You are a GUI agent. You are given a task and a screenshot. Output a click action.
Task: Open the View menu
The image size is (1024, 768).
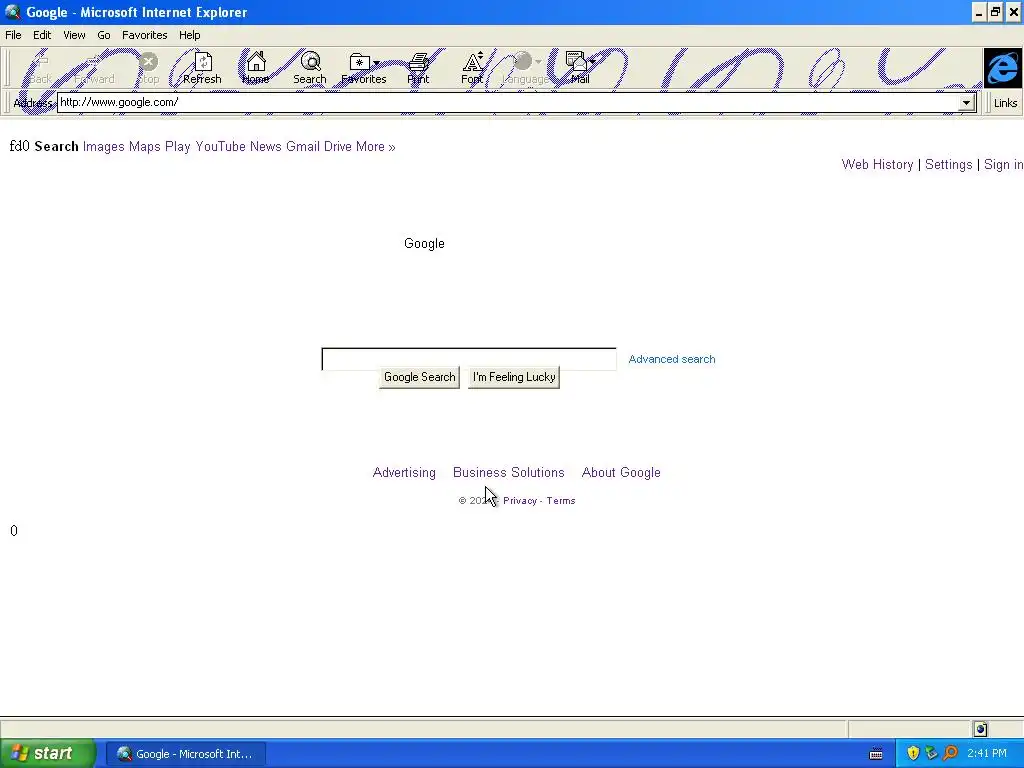point(74,35)
